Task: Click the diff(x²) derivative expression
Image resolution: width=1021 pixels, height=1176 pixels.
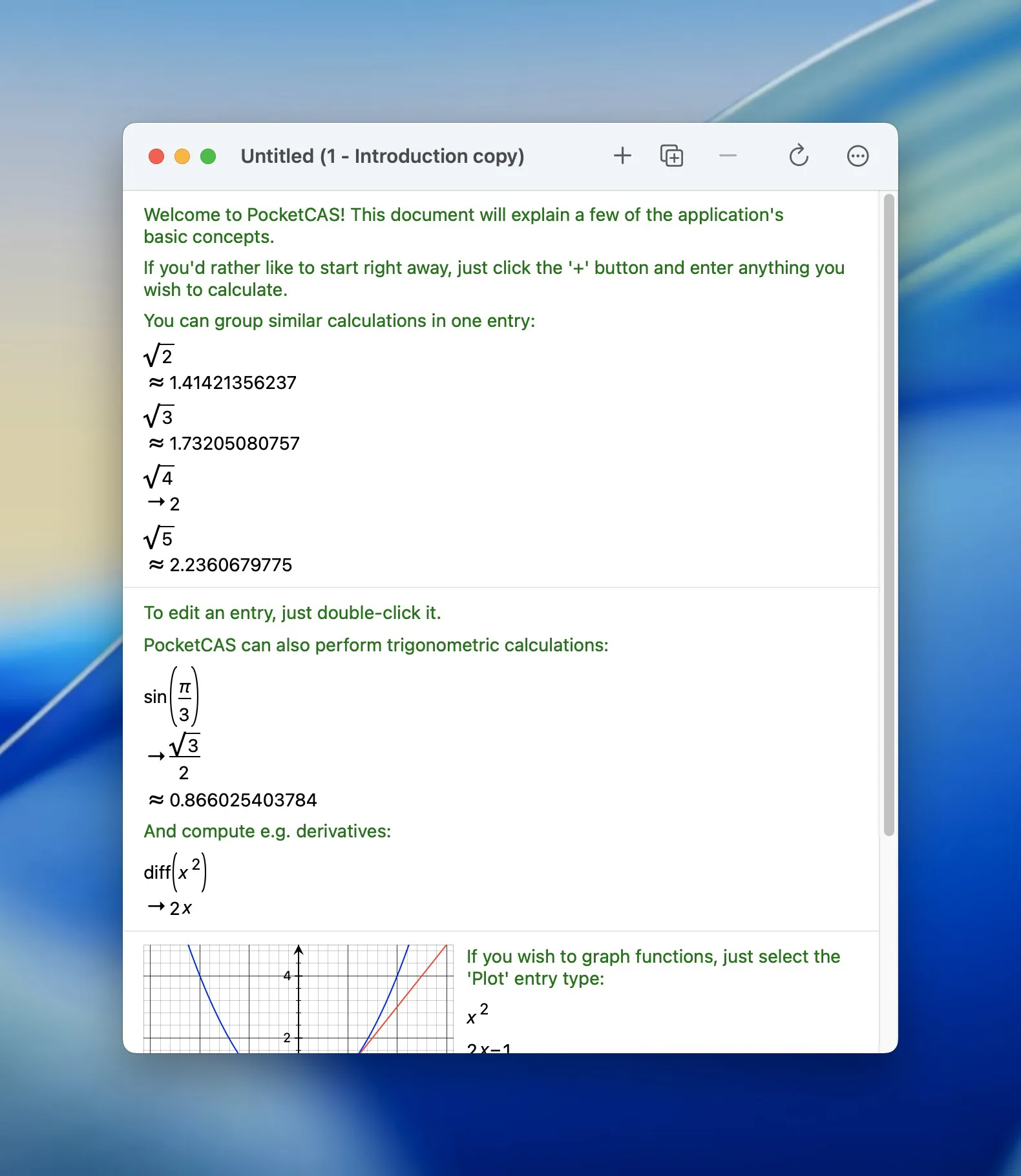Action: [174, 872]
